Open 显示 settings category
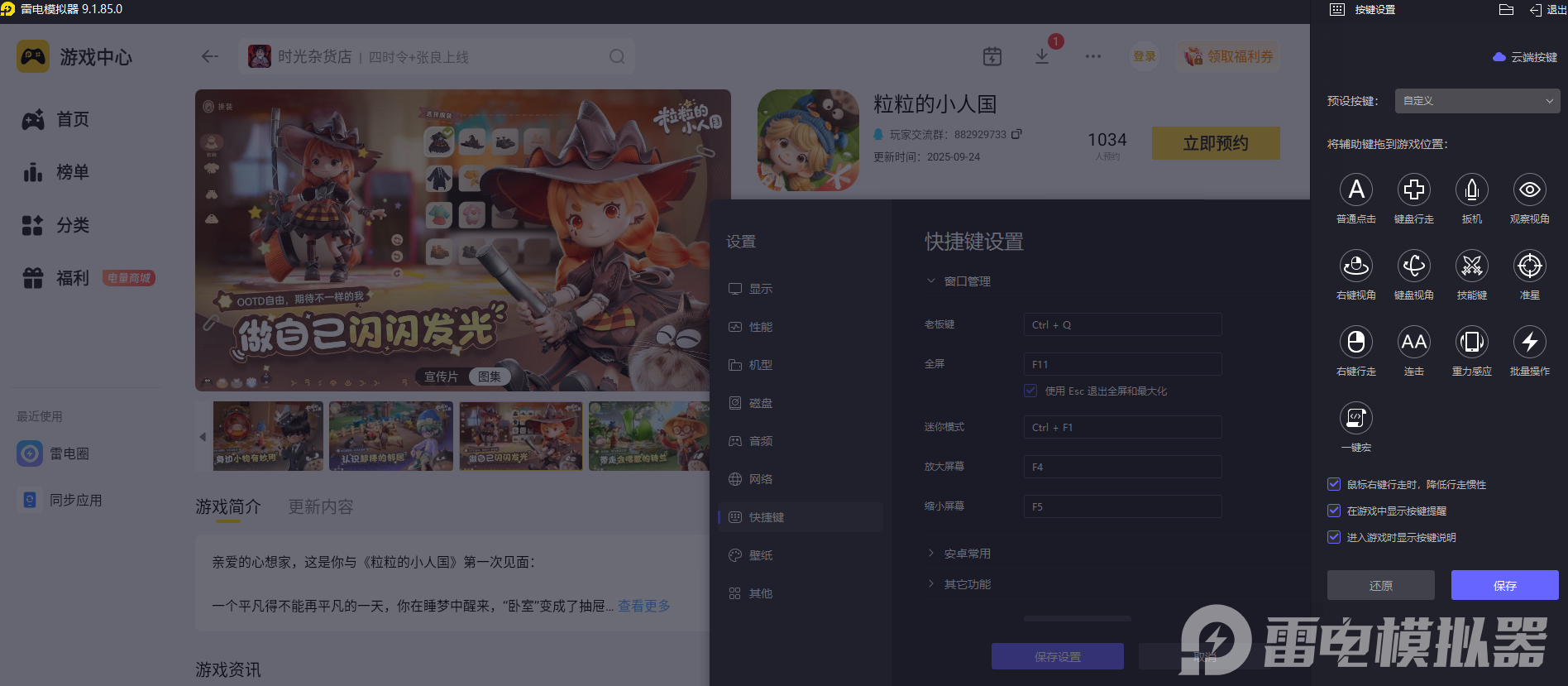Viewport: 1568px width, 686px height. (800, 289)
